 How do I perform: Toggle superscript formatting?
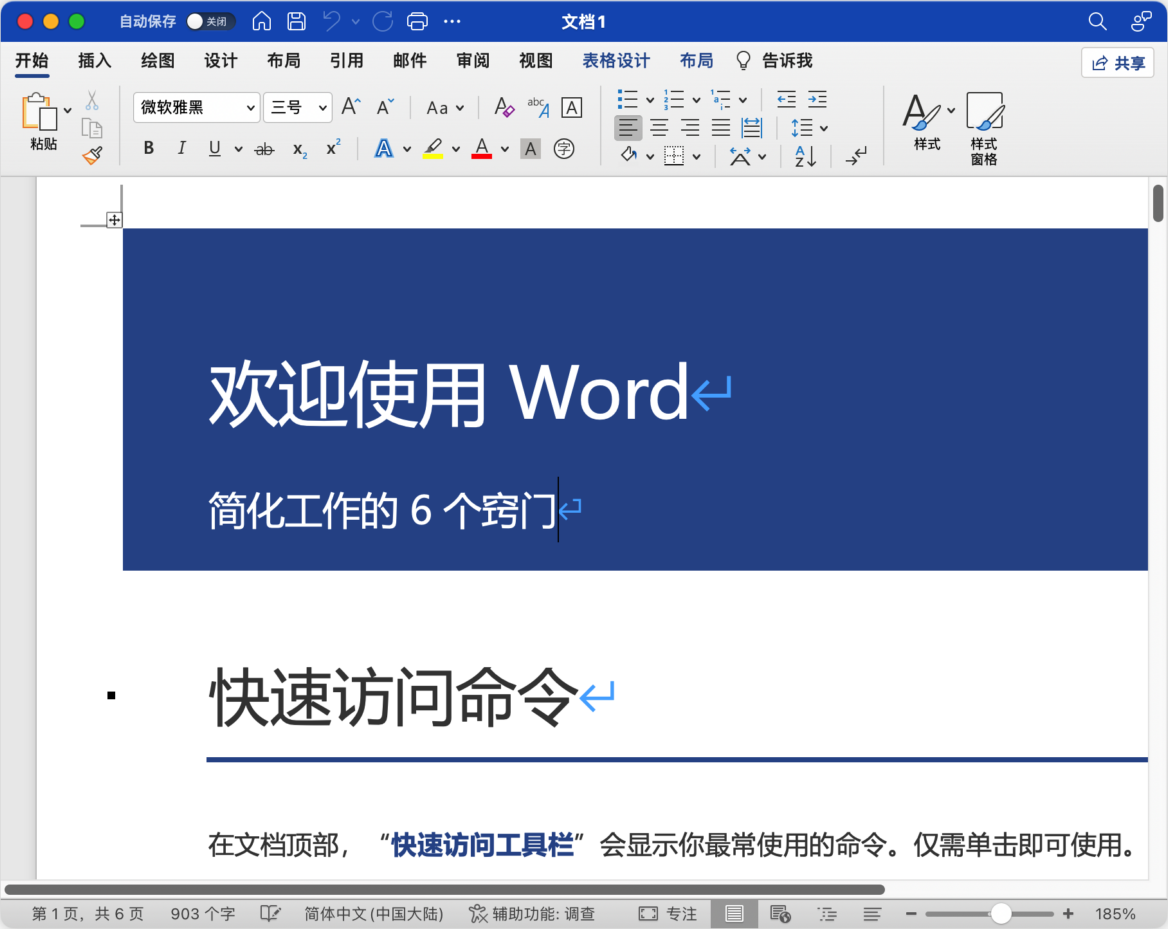[x=333, y=148]
